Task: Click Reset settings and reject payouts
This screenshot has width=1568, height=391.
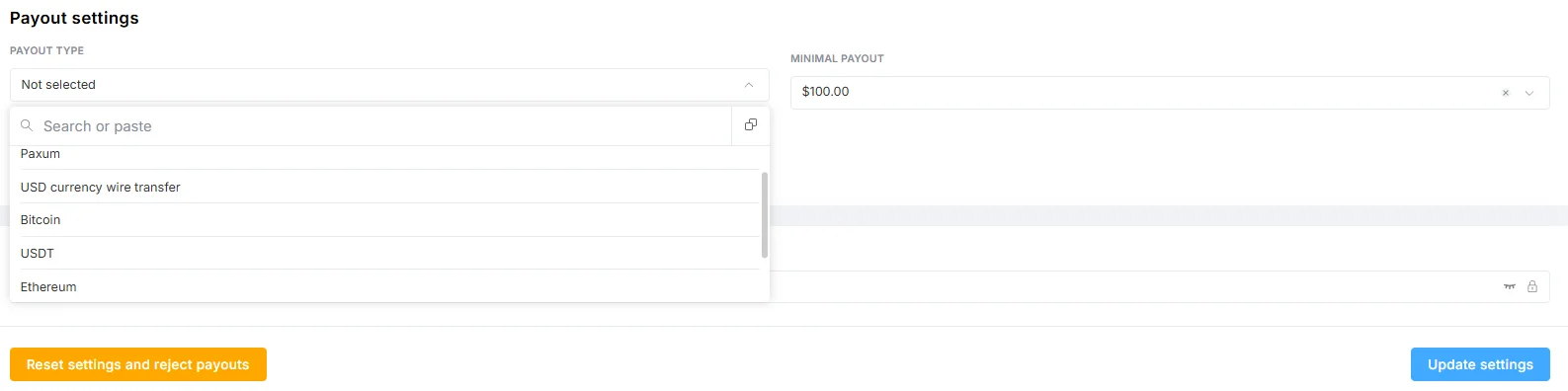Action: click(x=138, y=364)
